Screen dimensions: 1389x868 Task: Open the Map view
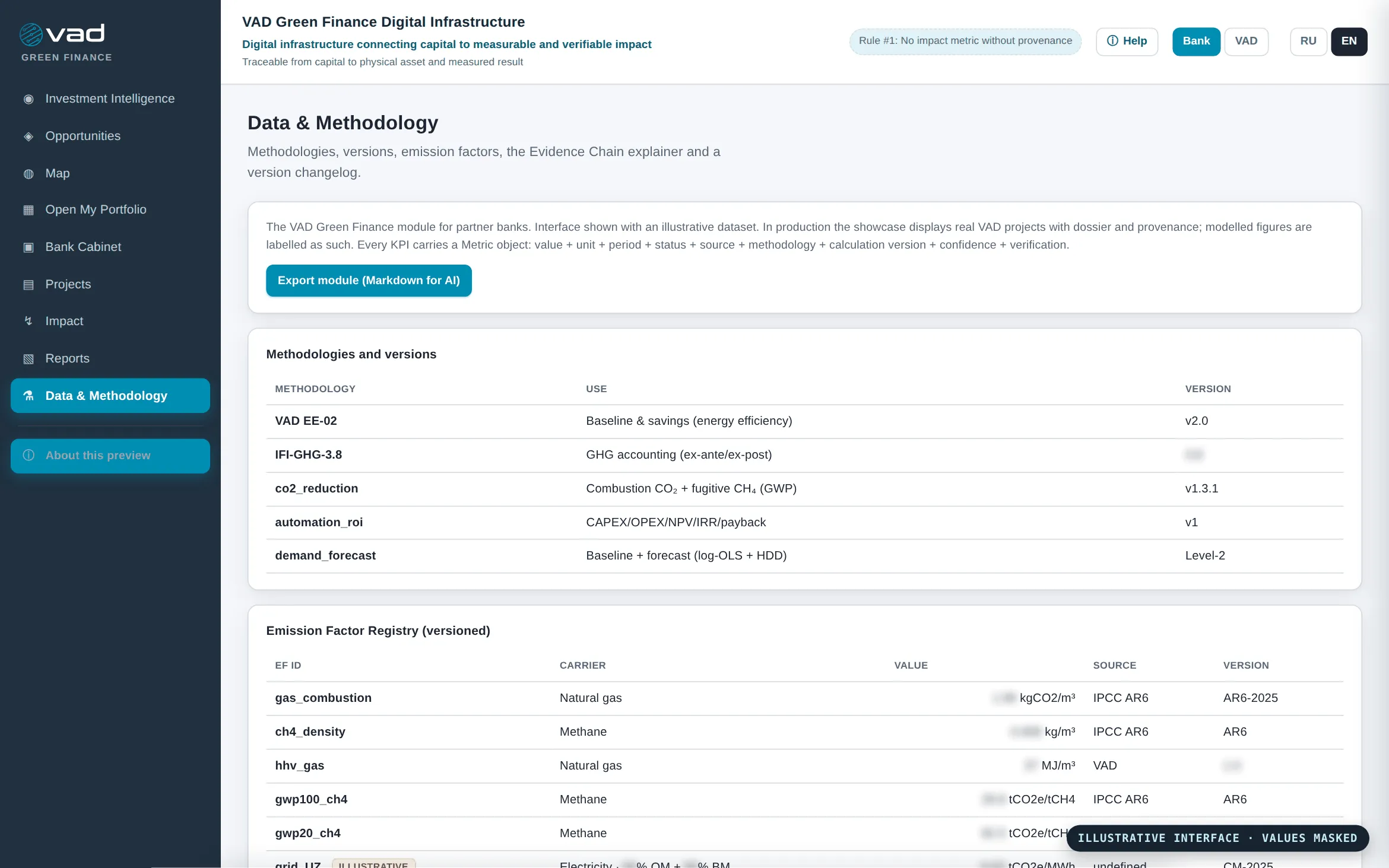(110, 174)
